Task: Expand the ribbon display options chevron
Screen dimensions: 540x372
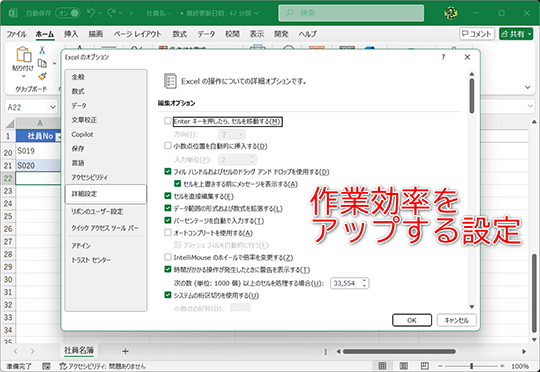Action: tap(527, 87)
